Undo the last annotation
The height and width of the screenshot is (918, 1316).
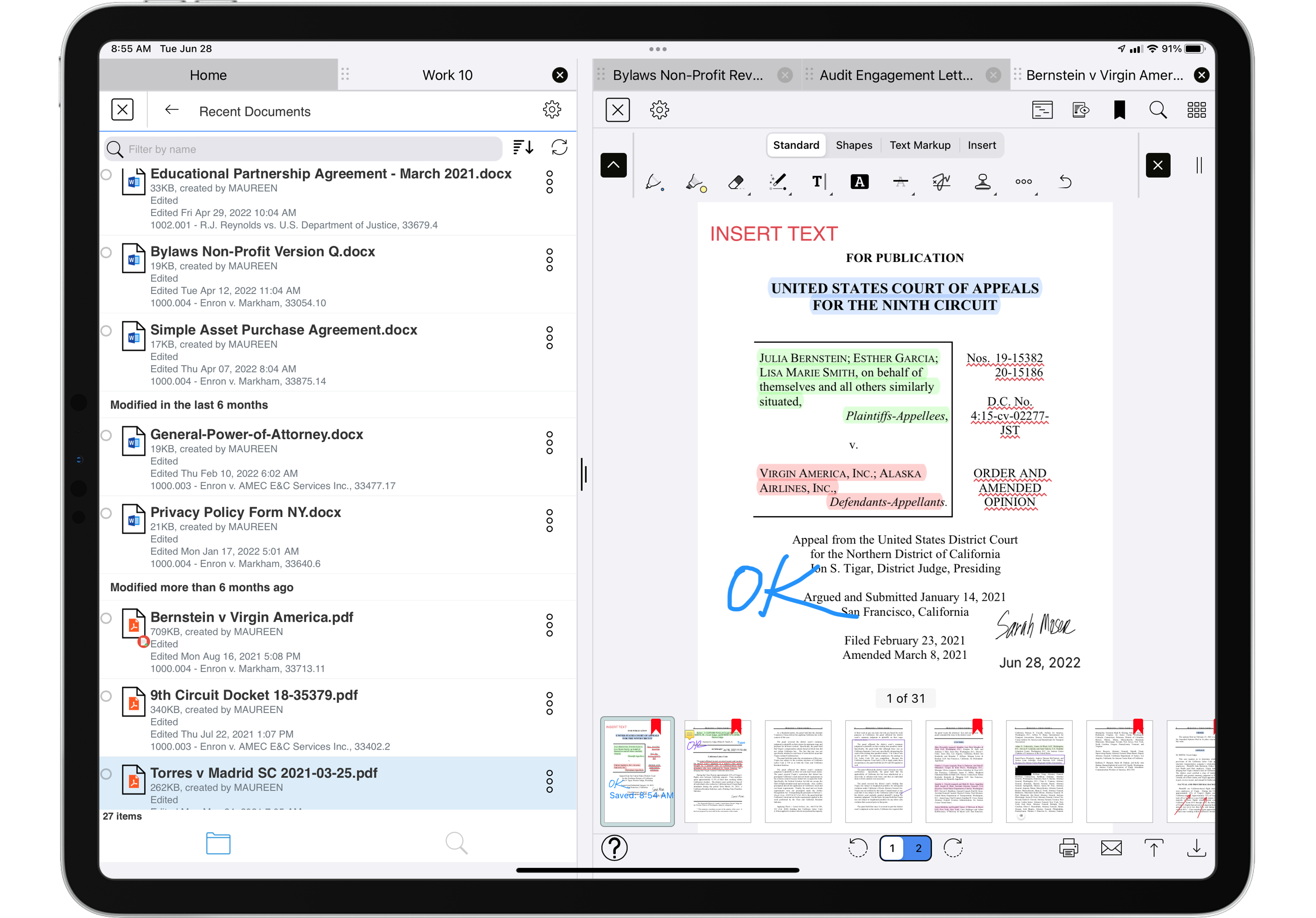coord(1065,182)
